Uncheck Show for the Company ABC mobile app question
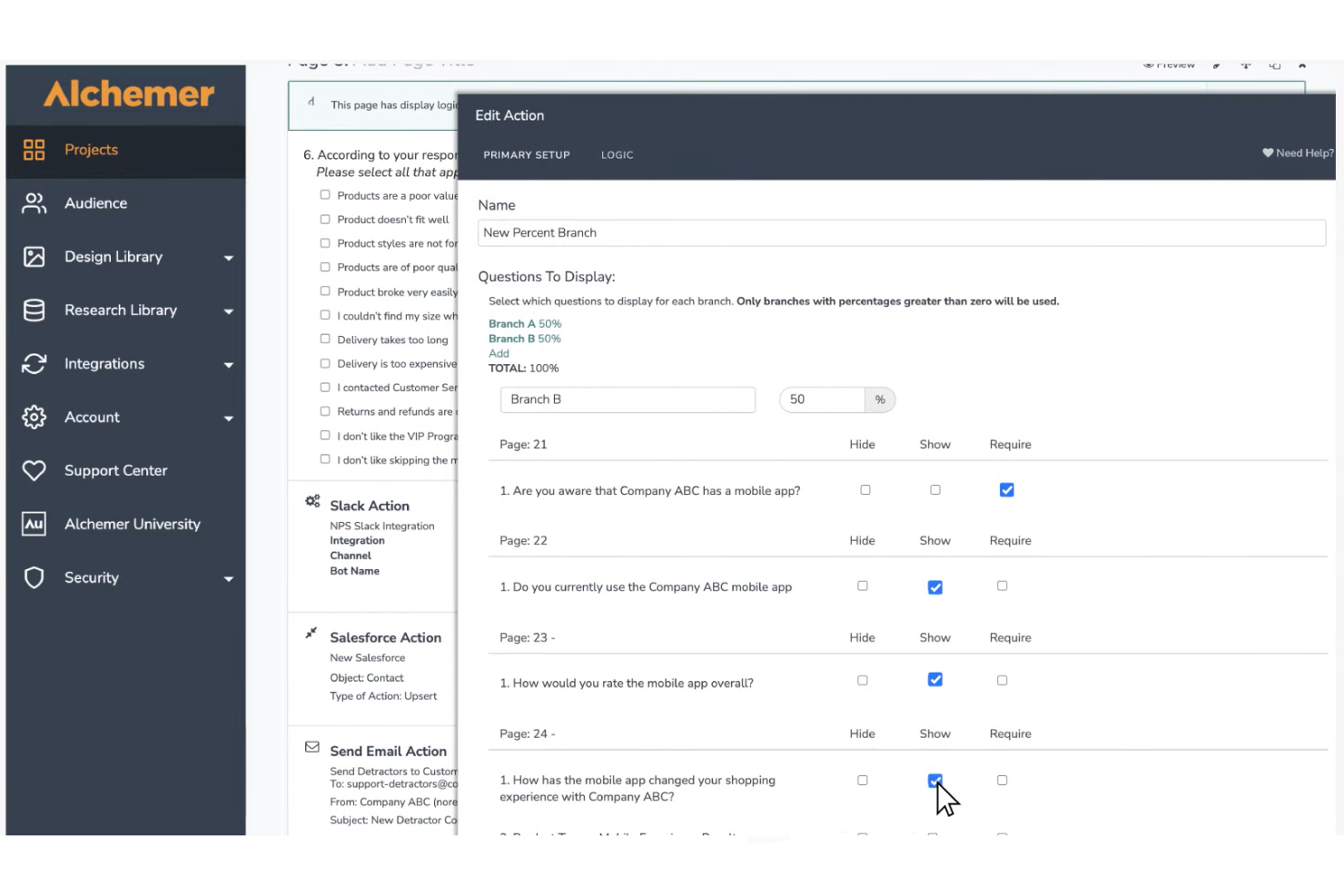Image resolution: width=1344 pixels, height=896 pixels. (x=934, y=586)
